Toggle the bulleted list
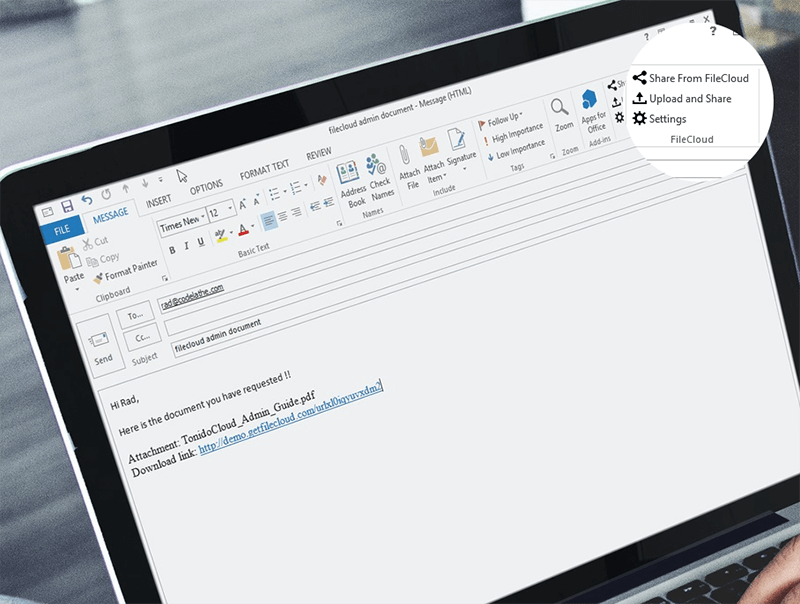The image size is (800, 604). pos(273,194)
